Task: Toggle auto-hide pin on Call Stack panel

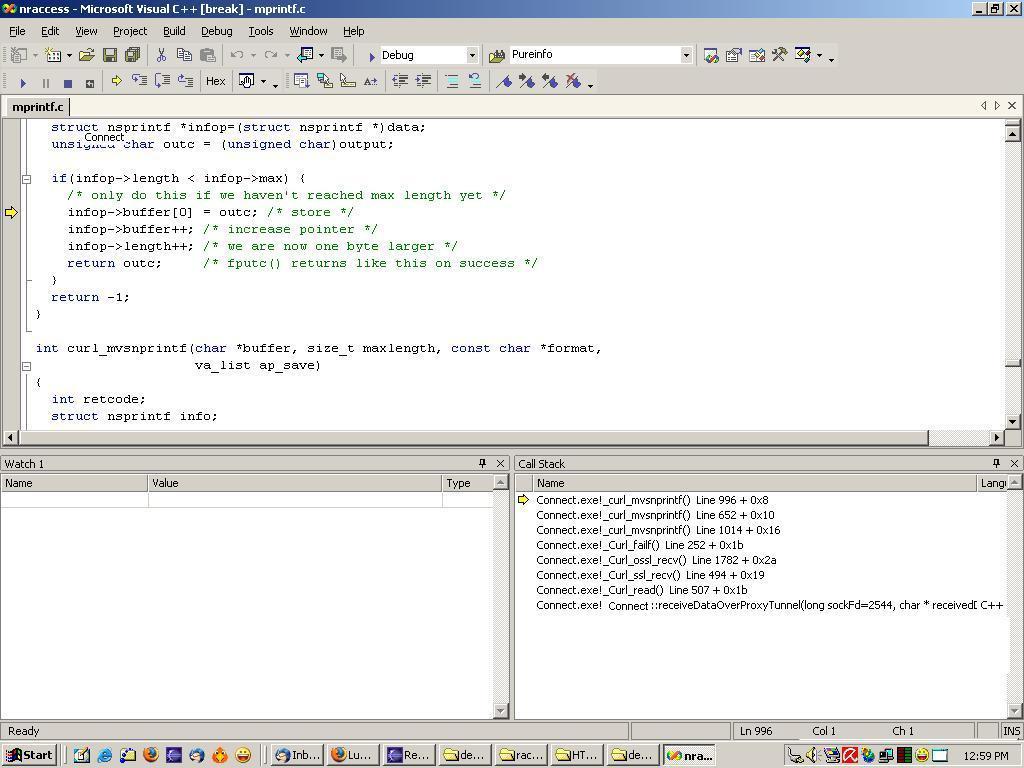Action: click(997, 463)
